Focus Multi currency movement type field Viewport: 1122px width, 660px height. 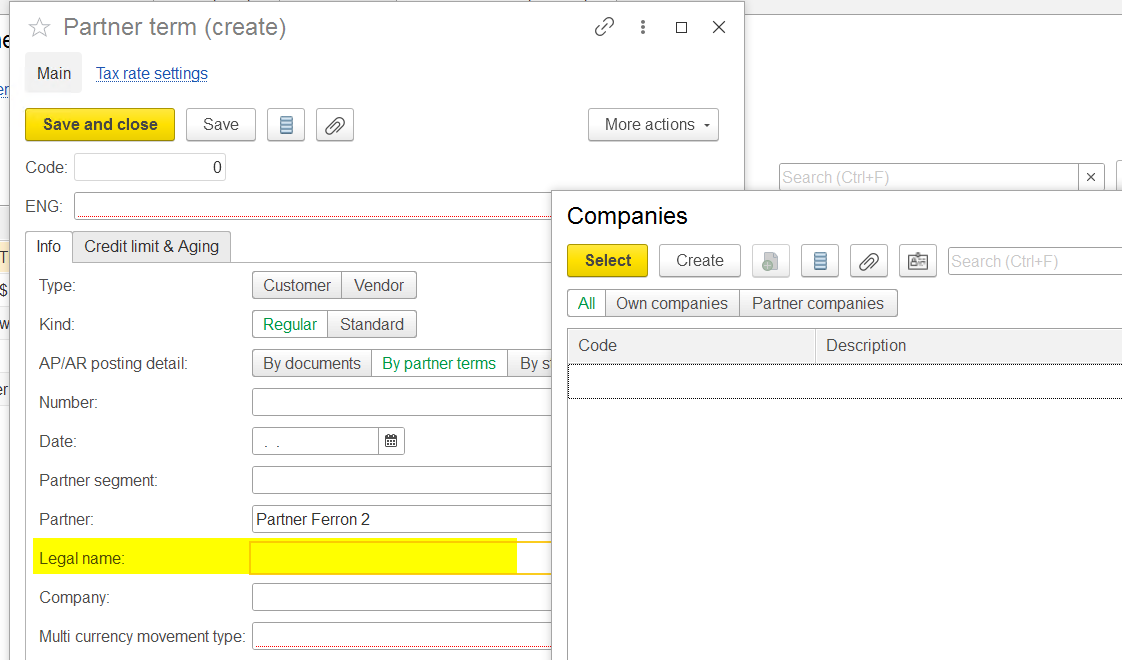[401, 636]
